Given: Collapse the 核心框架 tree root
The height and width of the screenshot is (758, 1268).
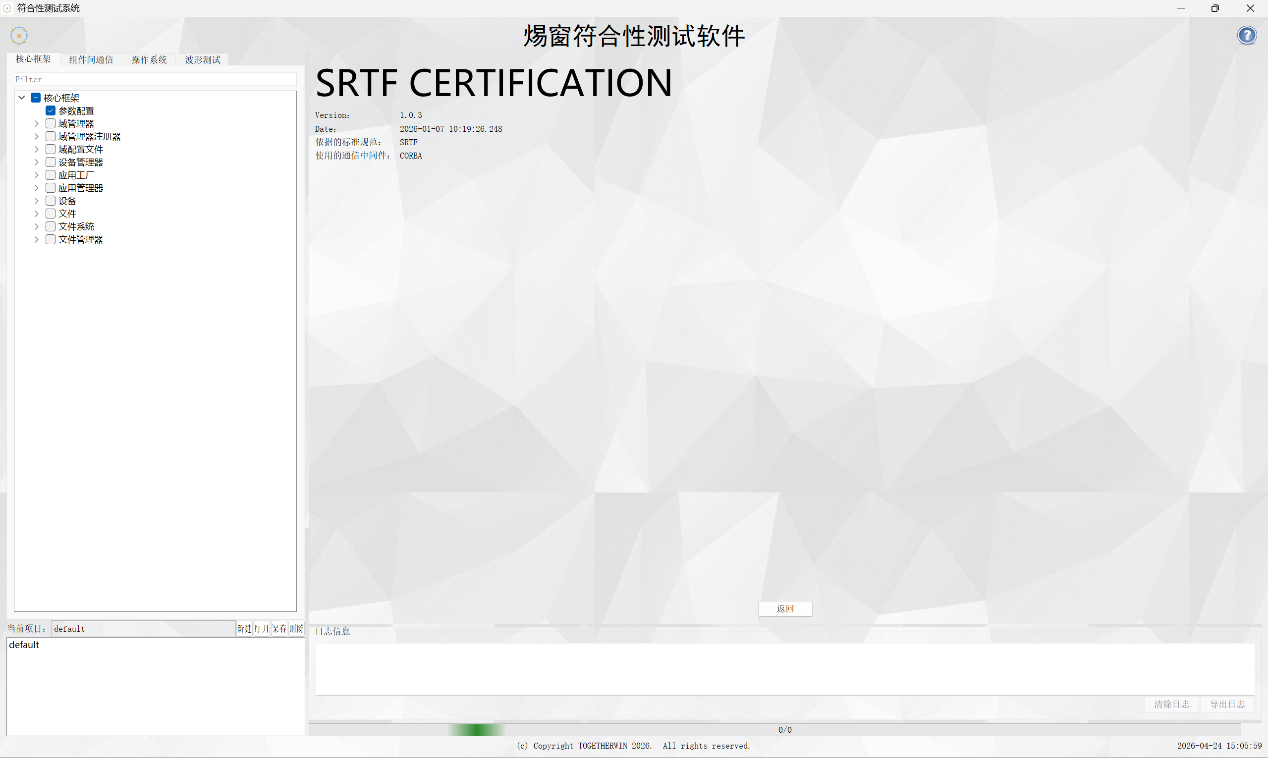Looking at the screenshot, I should point(22,98).
